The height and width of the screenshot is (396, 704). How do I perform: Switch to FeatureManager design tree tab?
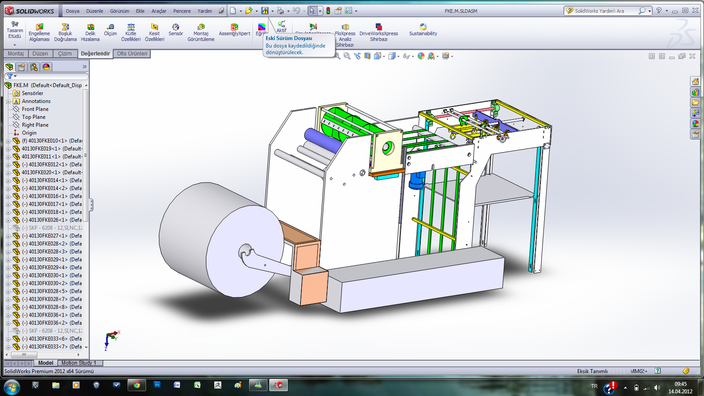[9, 67]
